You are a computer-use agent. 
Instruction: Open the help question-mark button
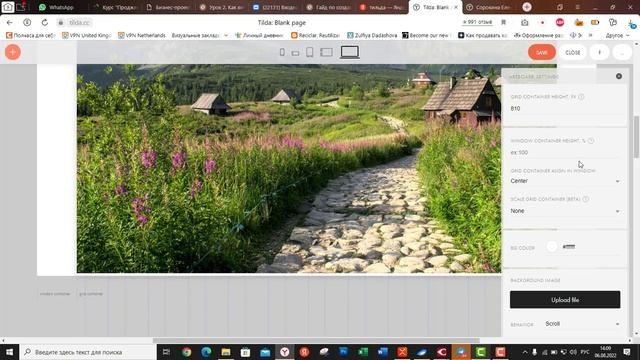pyautogui.click(x=600, y=52)
